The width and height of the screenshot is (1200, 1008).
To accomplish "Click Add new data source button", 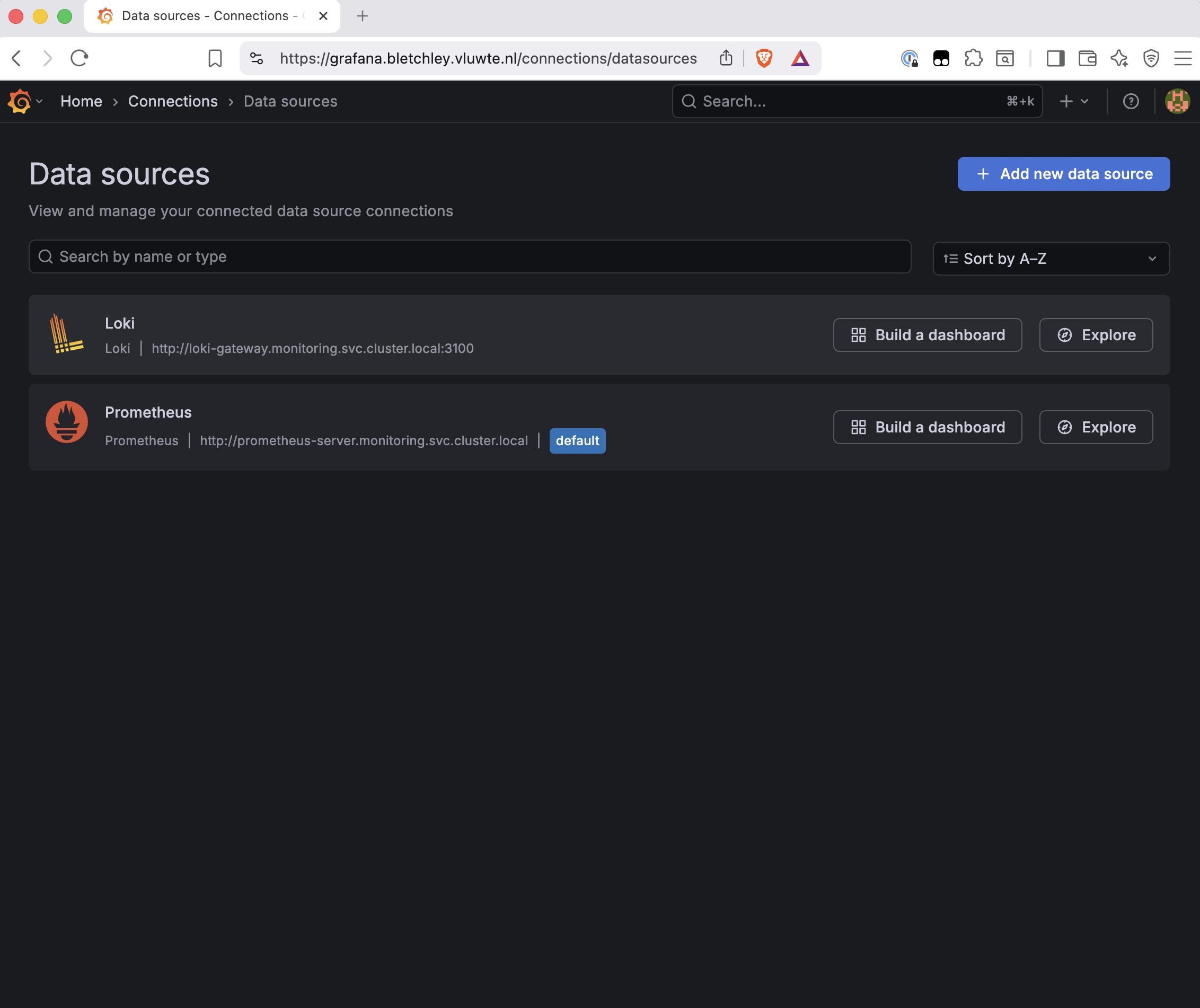I will click(x=1063, y=174).
